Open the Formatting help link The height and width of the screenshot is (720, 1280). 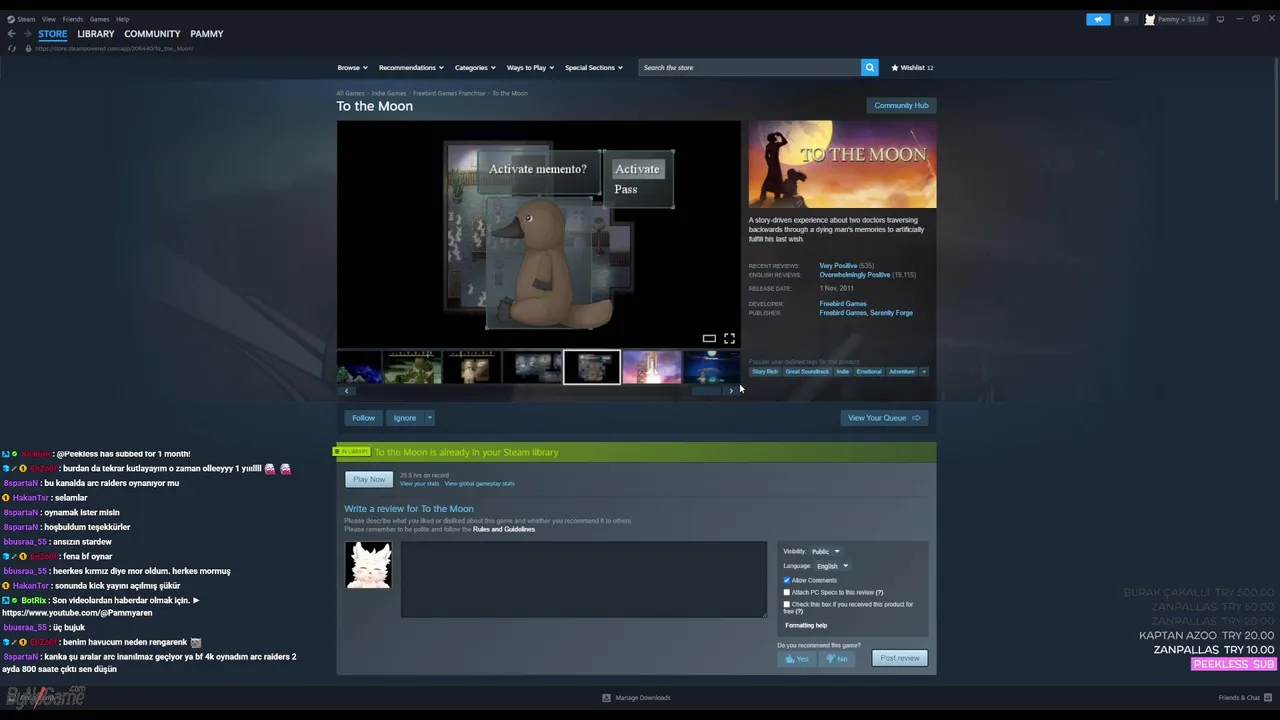click(806, 626)
